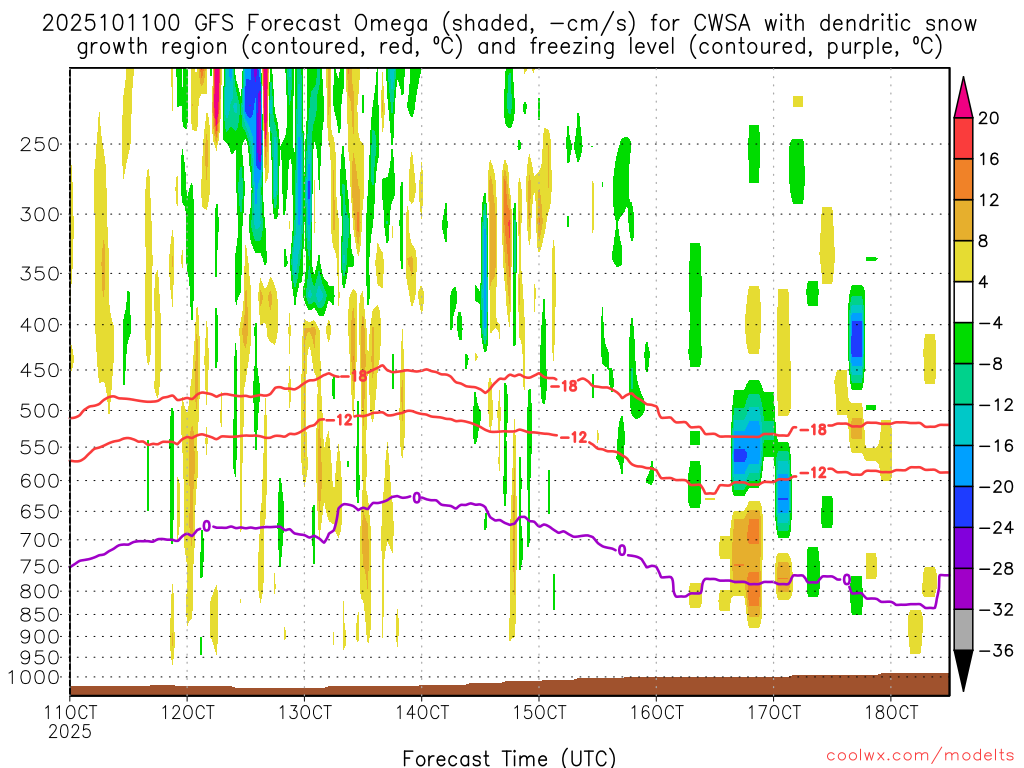Click the 180CT time axis label

point(891,712)
